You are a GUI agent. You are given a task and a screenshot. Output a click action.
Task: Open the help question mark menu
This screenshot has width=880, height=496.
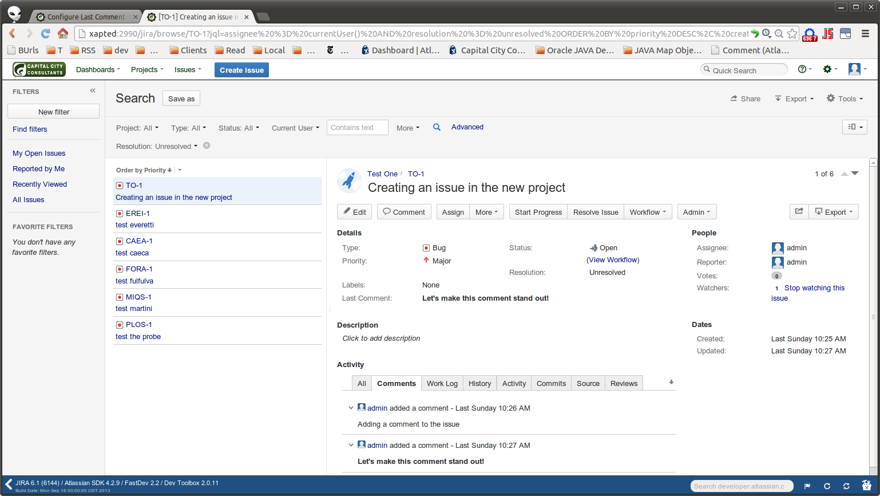click(x=804, y=69)
